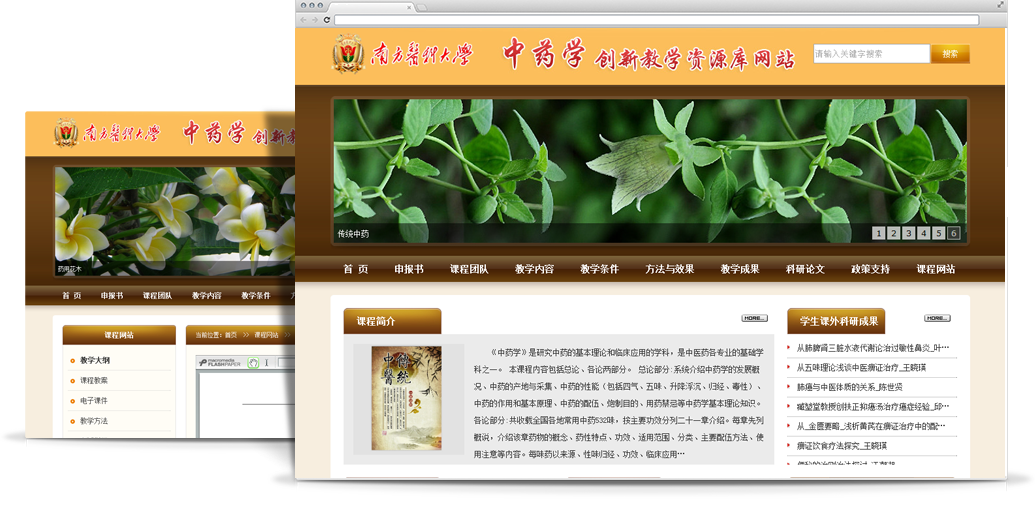1035x510 pixels.
Task: Click the university crest logo in front window
Action: pos(348,54)
